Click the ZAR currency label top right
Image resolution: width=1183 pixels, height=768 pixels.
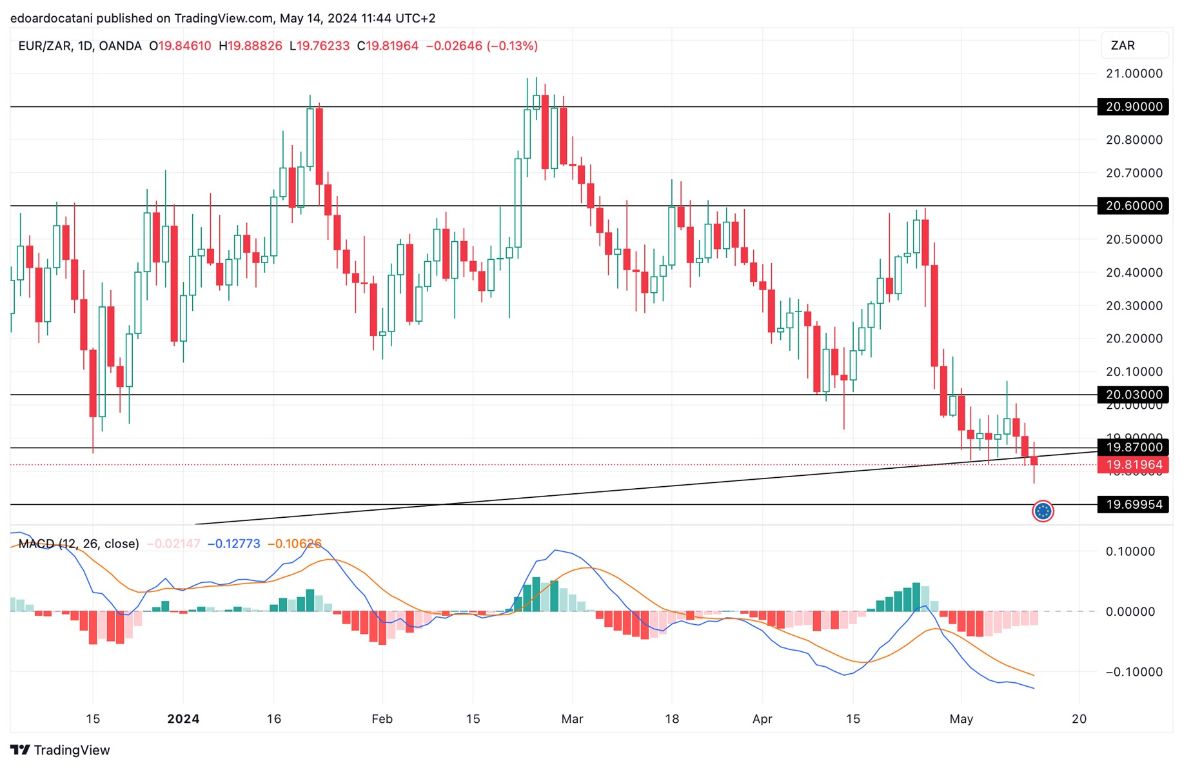1126,45
